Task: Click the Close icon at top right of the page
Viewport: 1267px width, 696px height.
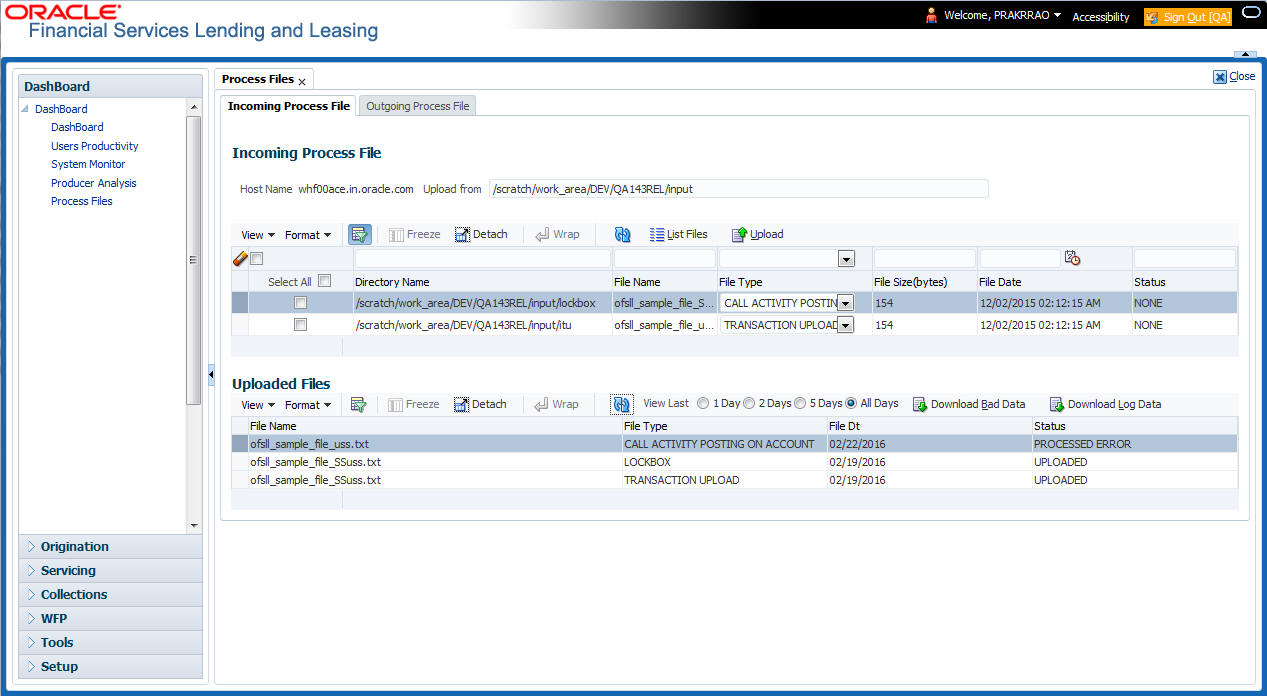Action: tap(1220, 76)
